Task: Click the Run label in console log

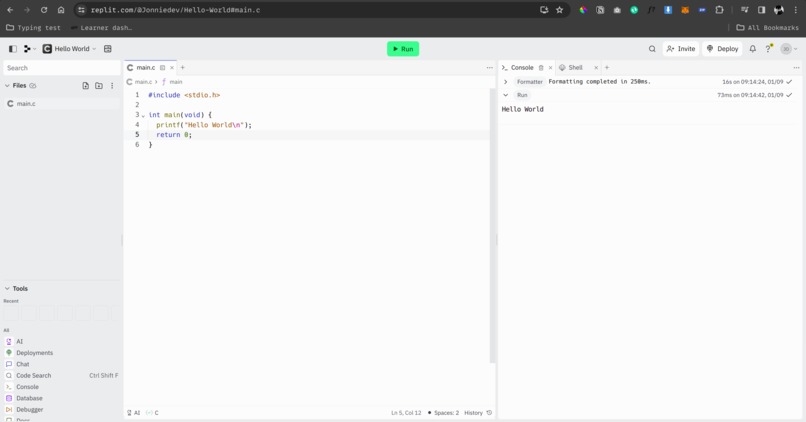Action: coord(522,95)
